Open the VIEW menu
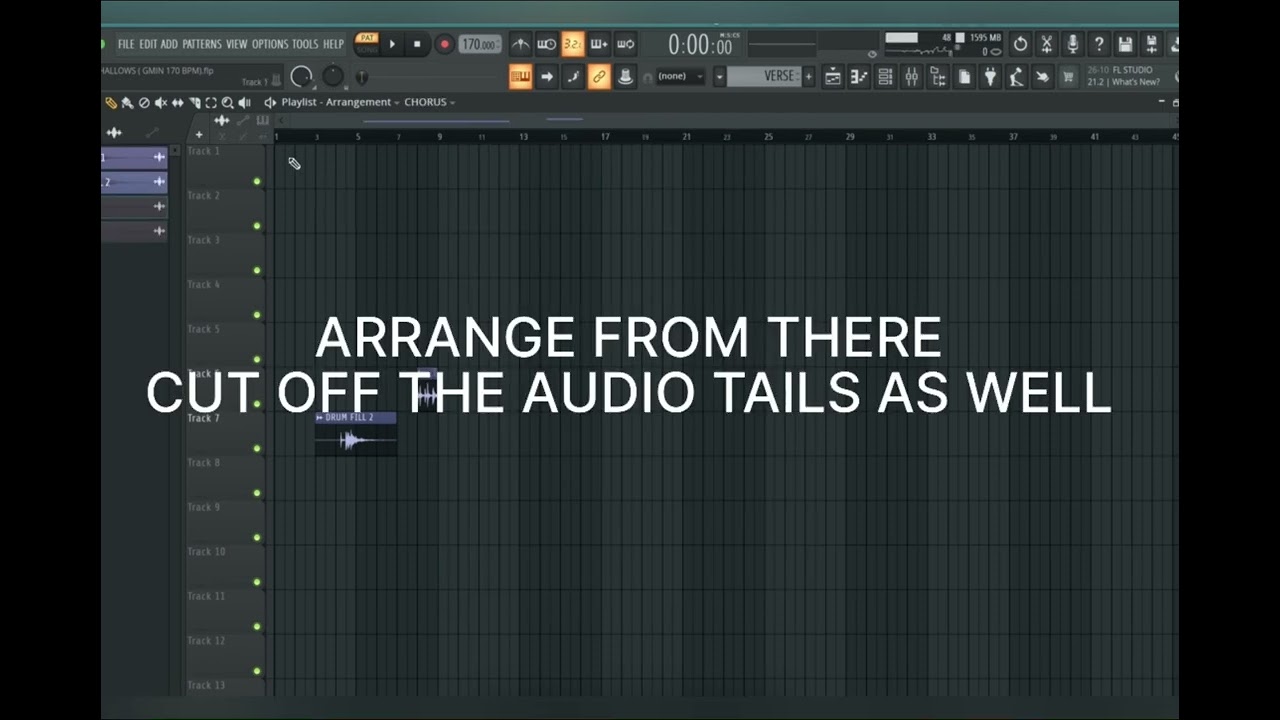 pos(237,44)
